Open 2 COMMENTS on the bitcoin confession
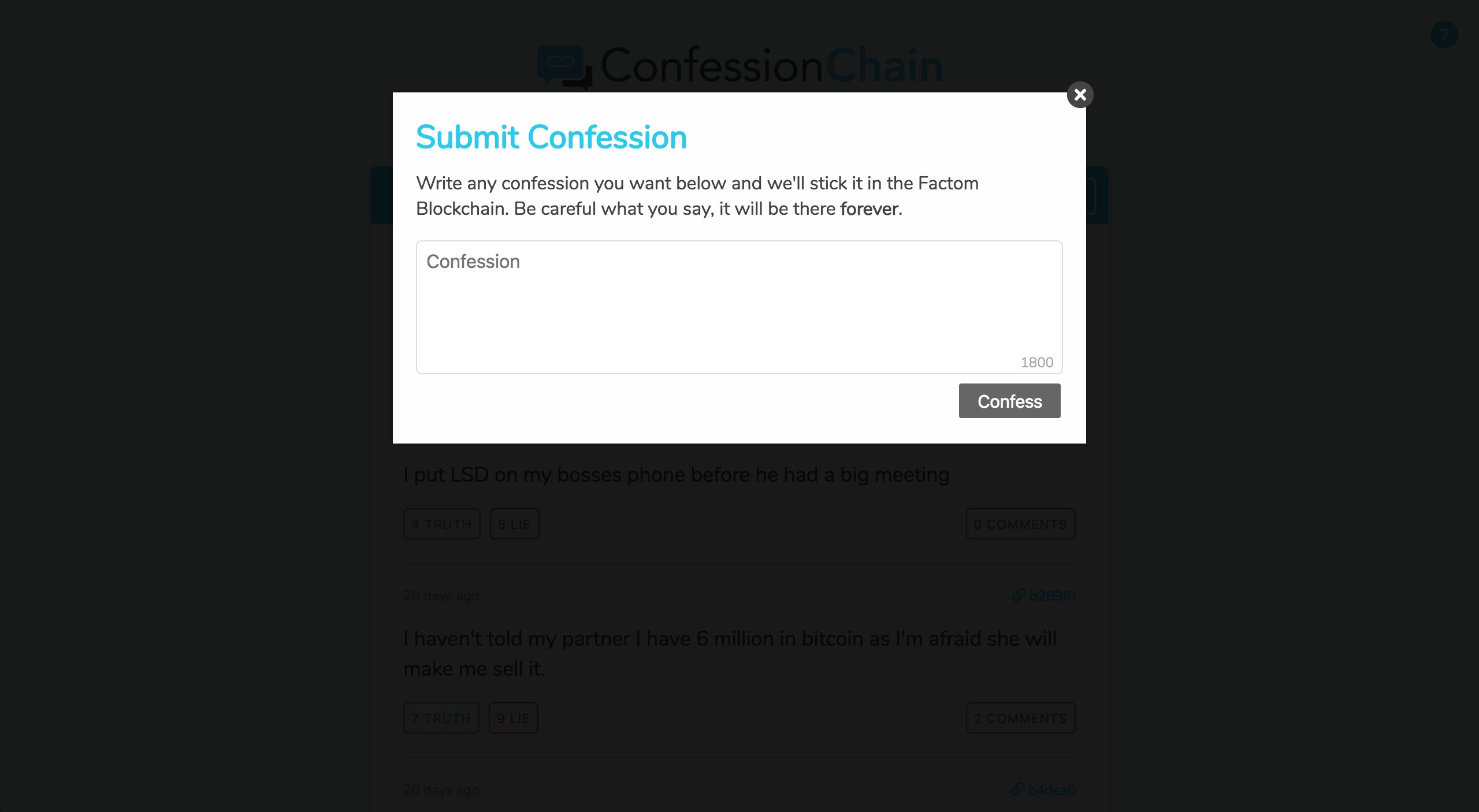1479x812 pixels. (x=1020, y=718)
